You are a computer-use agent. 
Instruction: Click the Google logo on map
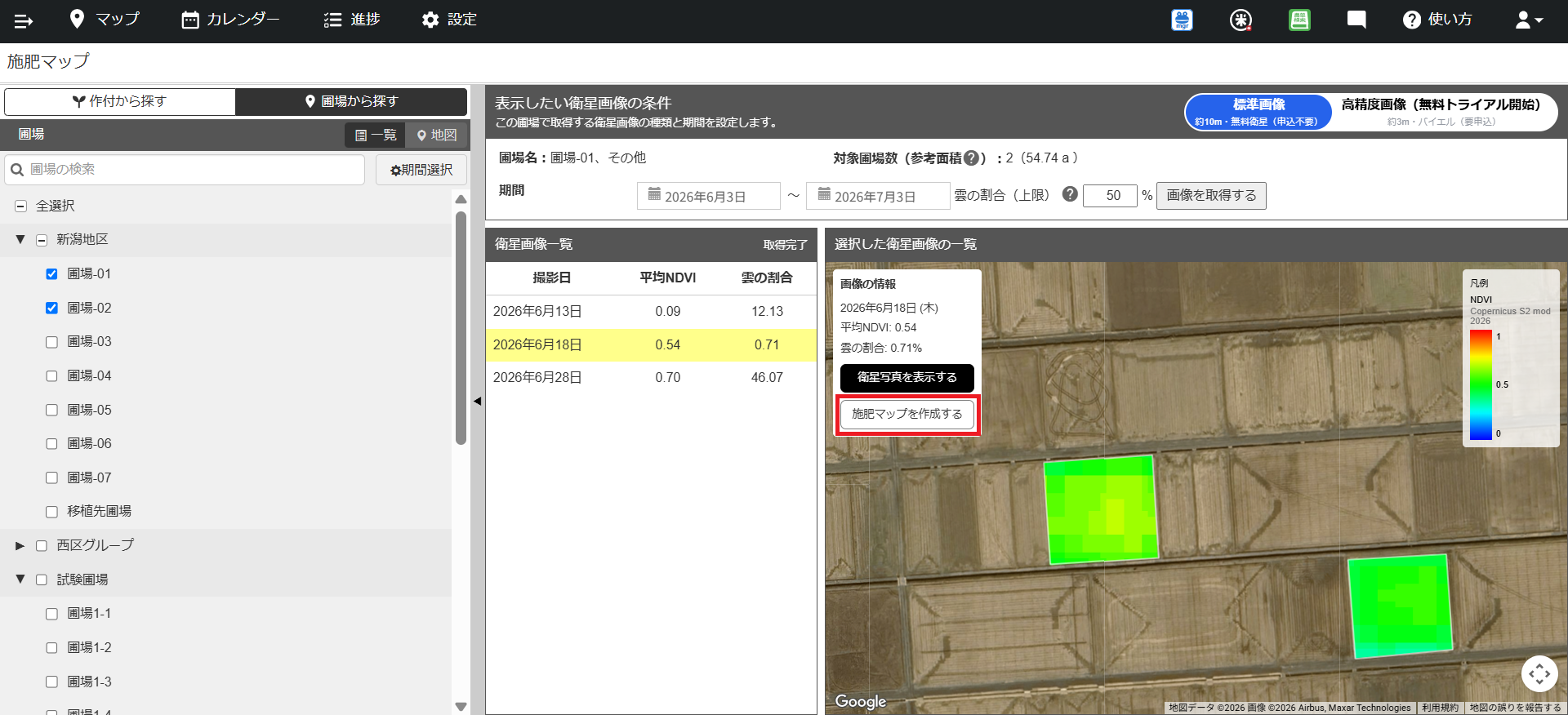point(860,701)
